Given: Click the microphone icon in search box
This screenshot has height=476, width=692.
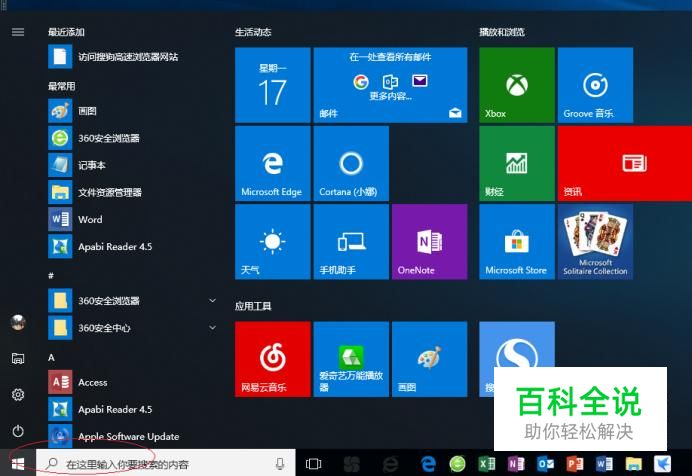Looking at the screenshot, I should [x=280, y=464].
